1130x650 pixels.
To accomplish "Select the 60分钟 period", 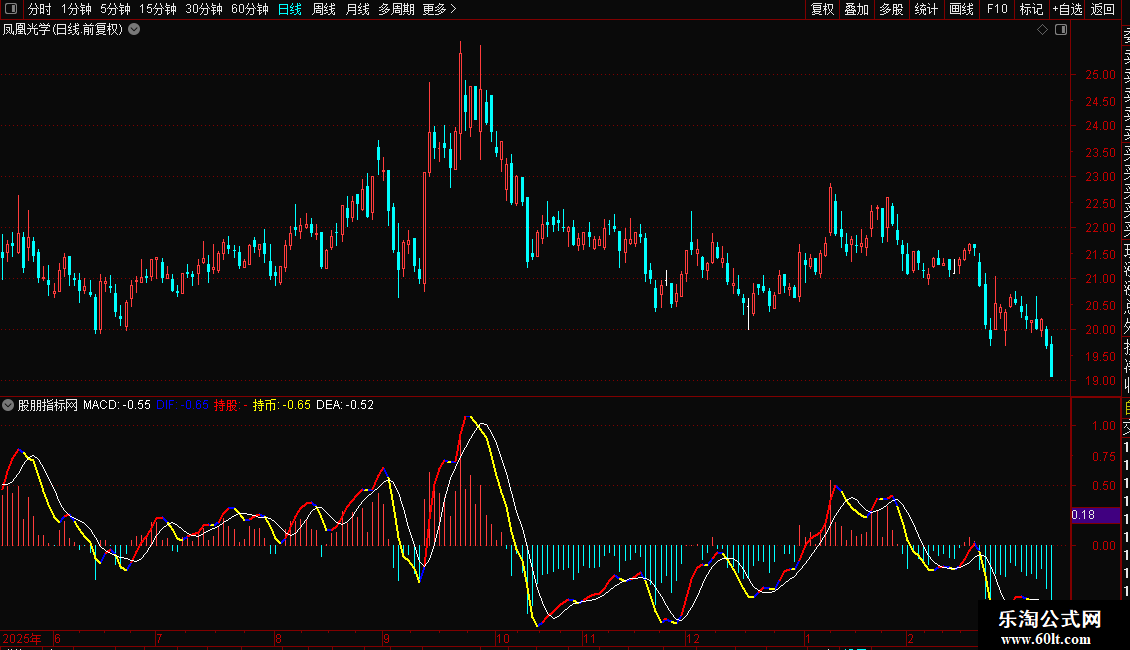I will 249,9.
